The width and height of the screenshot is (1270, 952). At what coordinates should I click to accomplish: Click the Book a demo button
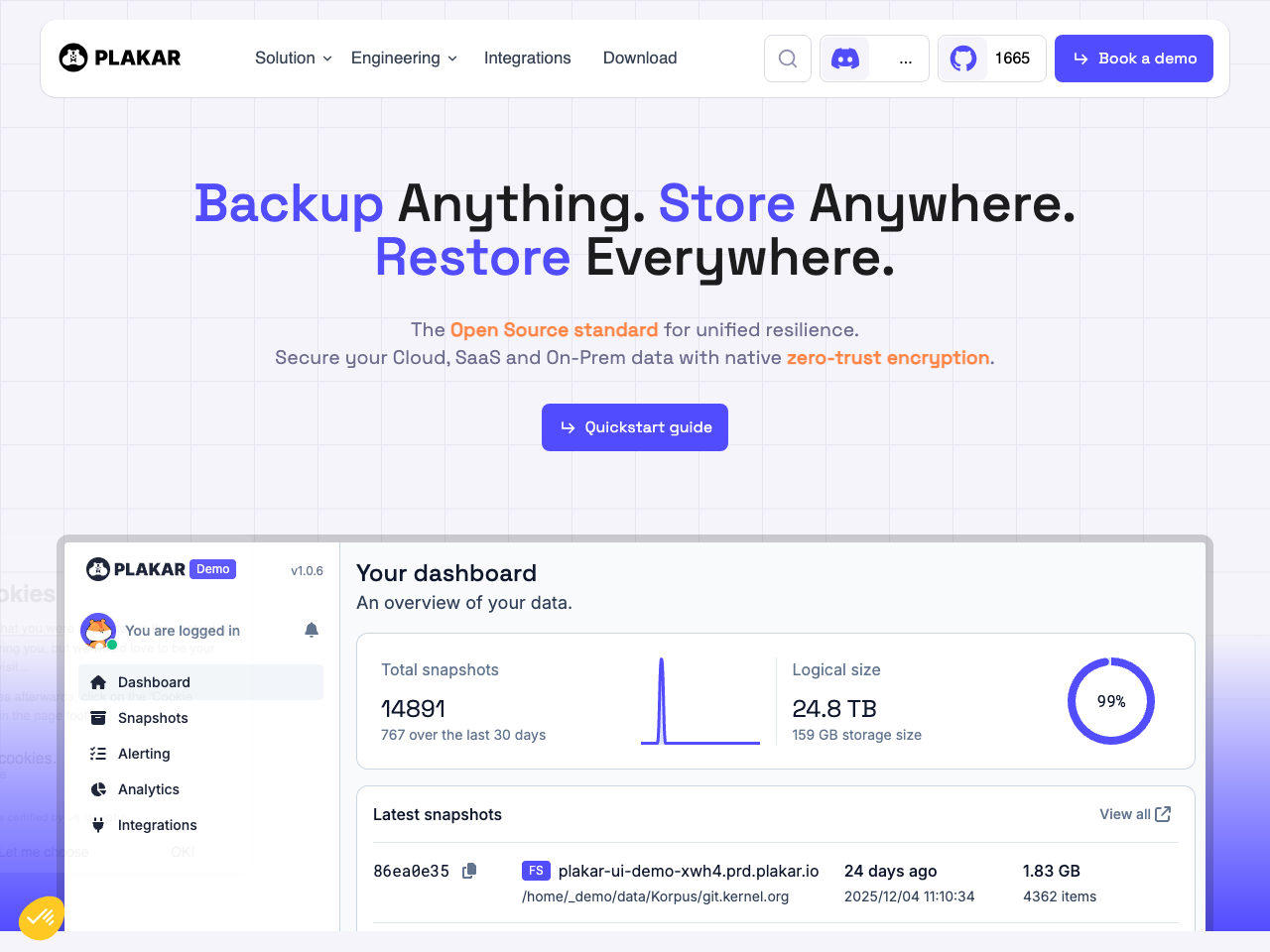click(1133, 59)
